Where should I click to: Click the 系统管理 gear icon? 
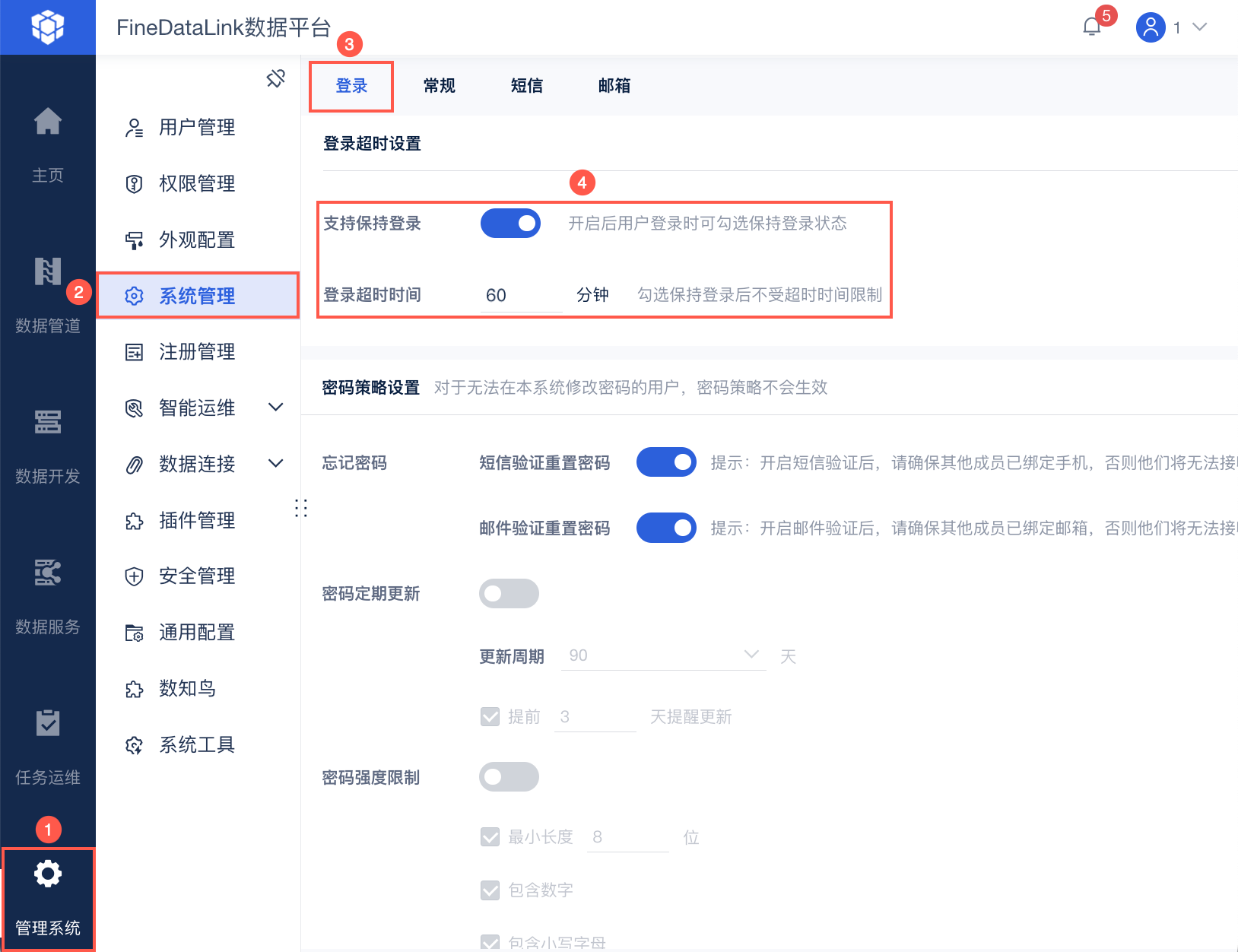(134, 296)
